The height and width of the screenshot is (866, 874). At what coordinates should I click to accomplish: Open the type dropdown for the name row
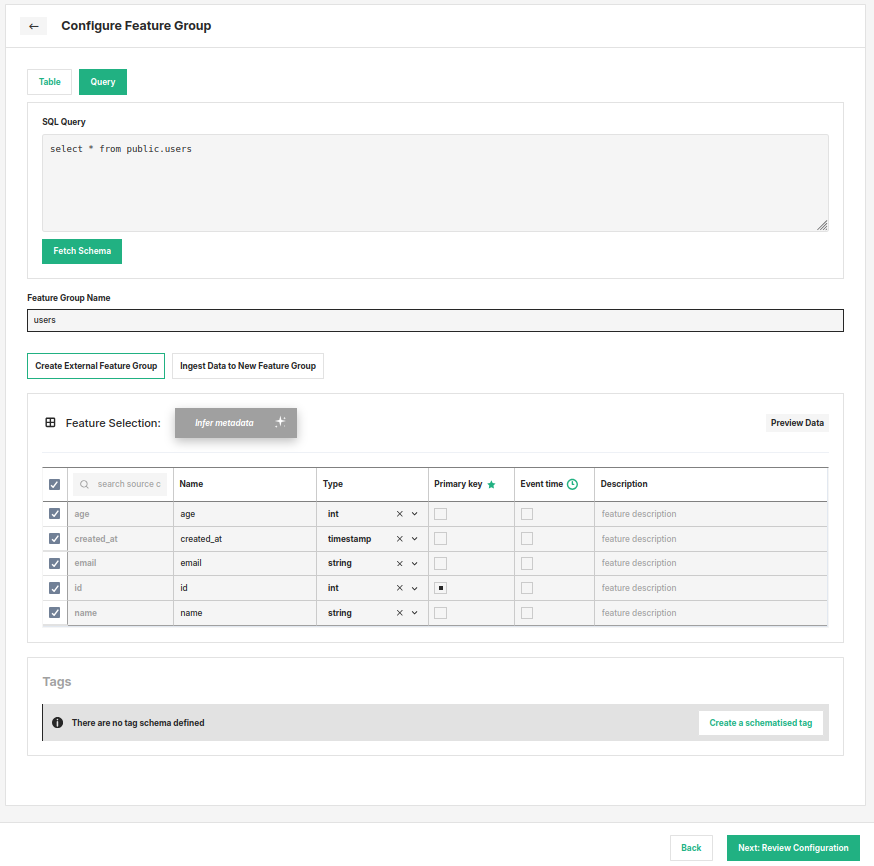click(414, 612)
